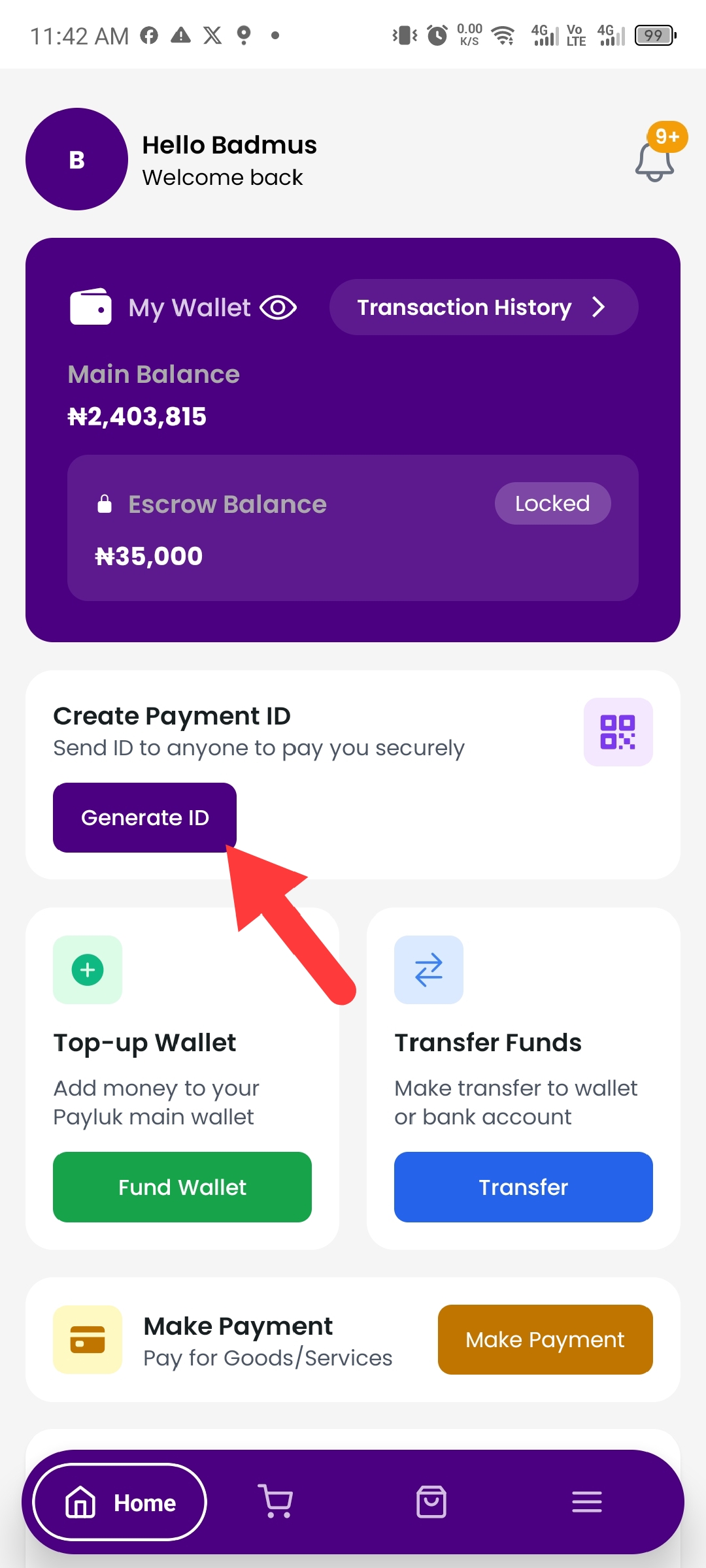The width and height of the screenshot is (706, 1568).
Task: Click the Transfer Funds arrows icon
Action: pyautogui.click(x=429, y=970)
